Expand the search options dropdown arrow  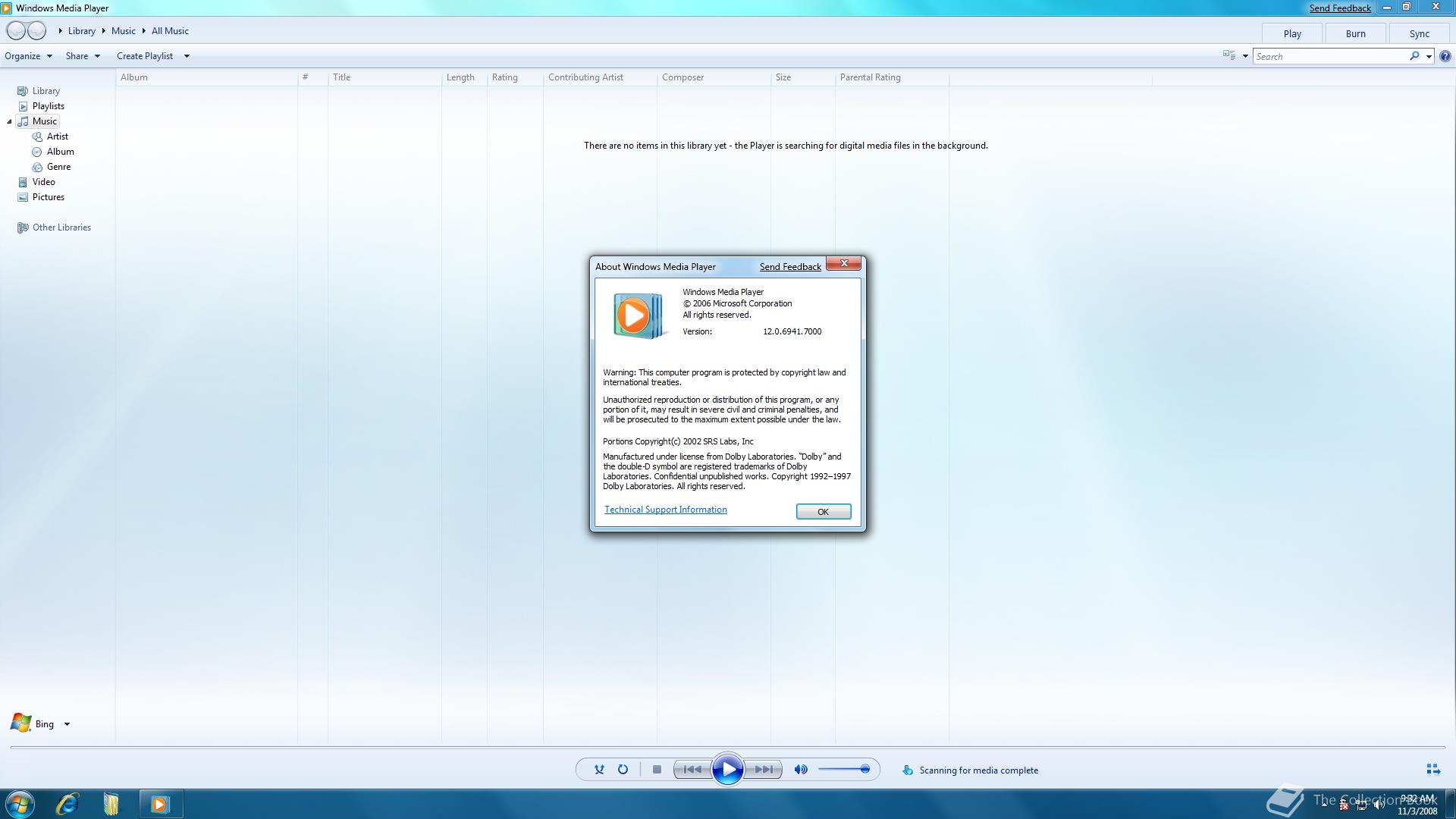1429,56
